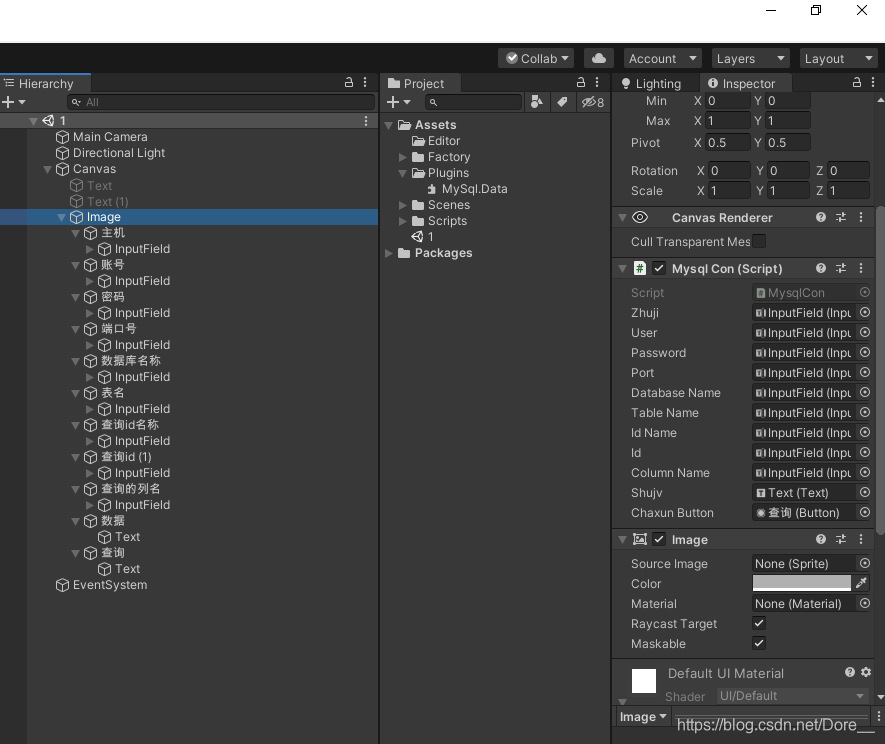
Task: Open the Mysql Con component context menu icon
Action: click(x=862, y=268)
